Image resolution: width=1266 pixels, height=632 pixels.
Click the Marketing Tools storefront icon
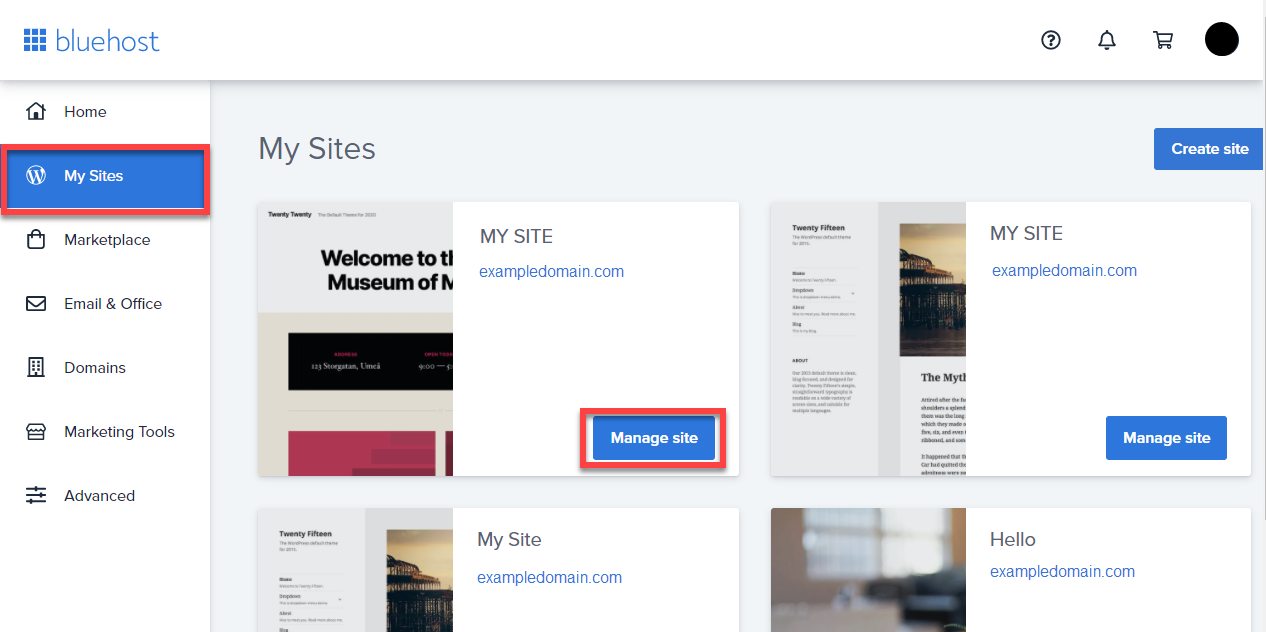click(36, 432)
